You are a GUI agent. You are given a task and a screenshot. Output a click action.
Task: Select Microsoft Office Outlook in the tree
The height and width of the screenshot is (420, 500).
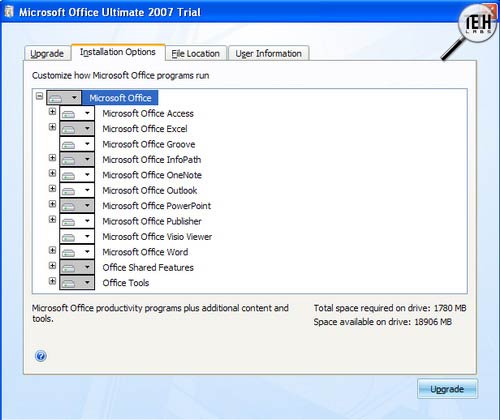tap(150, 190)
